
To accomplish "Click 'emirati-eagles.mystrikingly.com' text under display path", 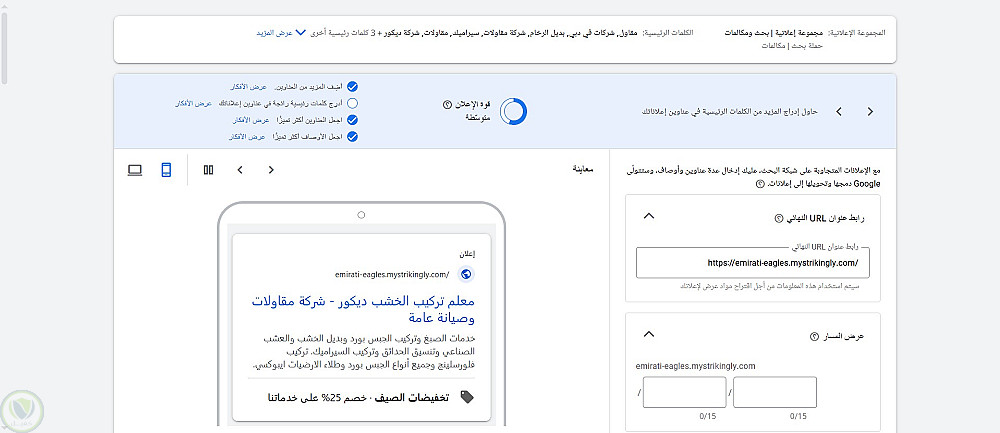I will tap(696, 366).
